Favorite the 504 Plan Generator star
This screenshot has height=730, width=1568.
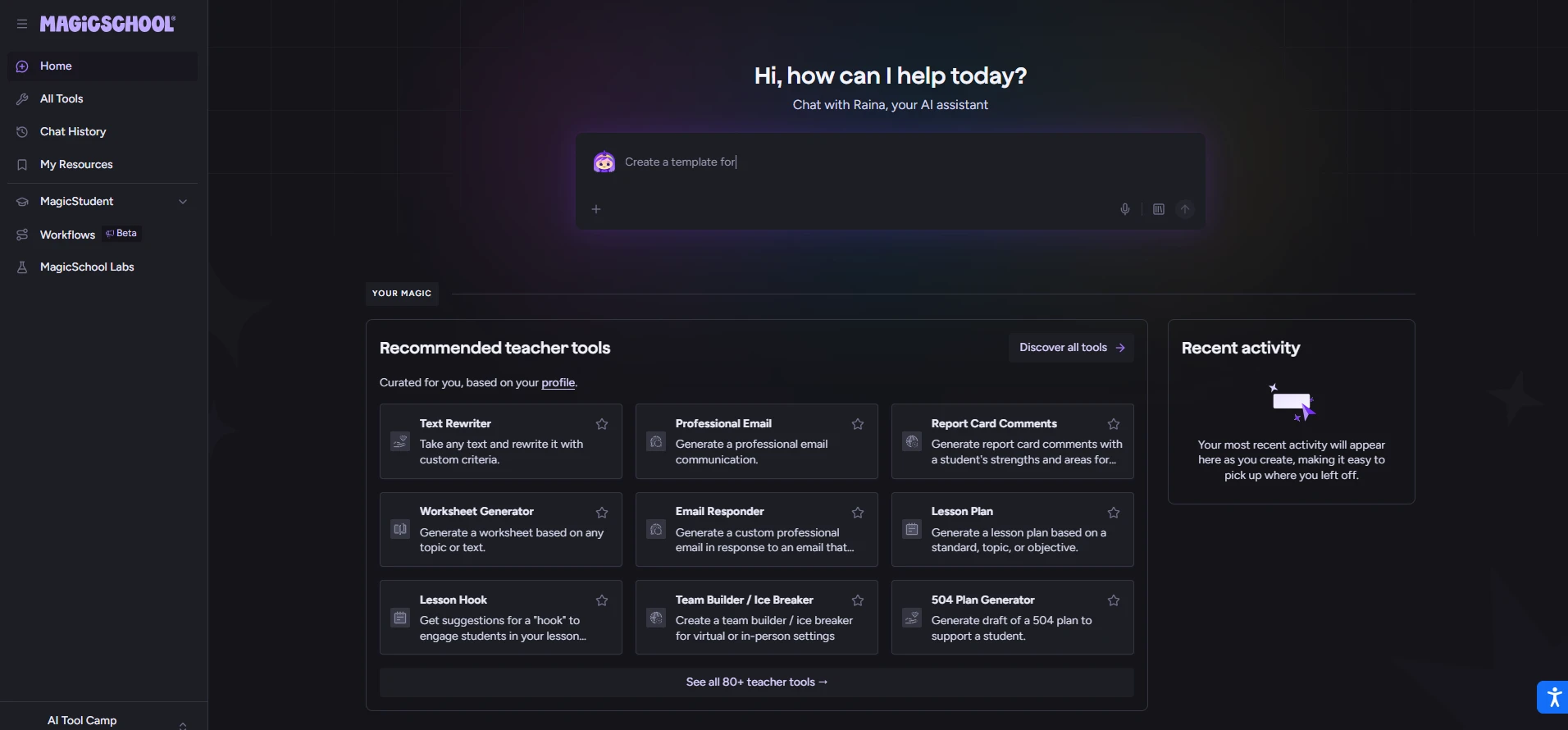(1114, 600)
